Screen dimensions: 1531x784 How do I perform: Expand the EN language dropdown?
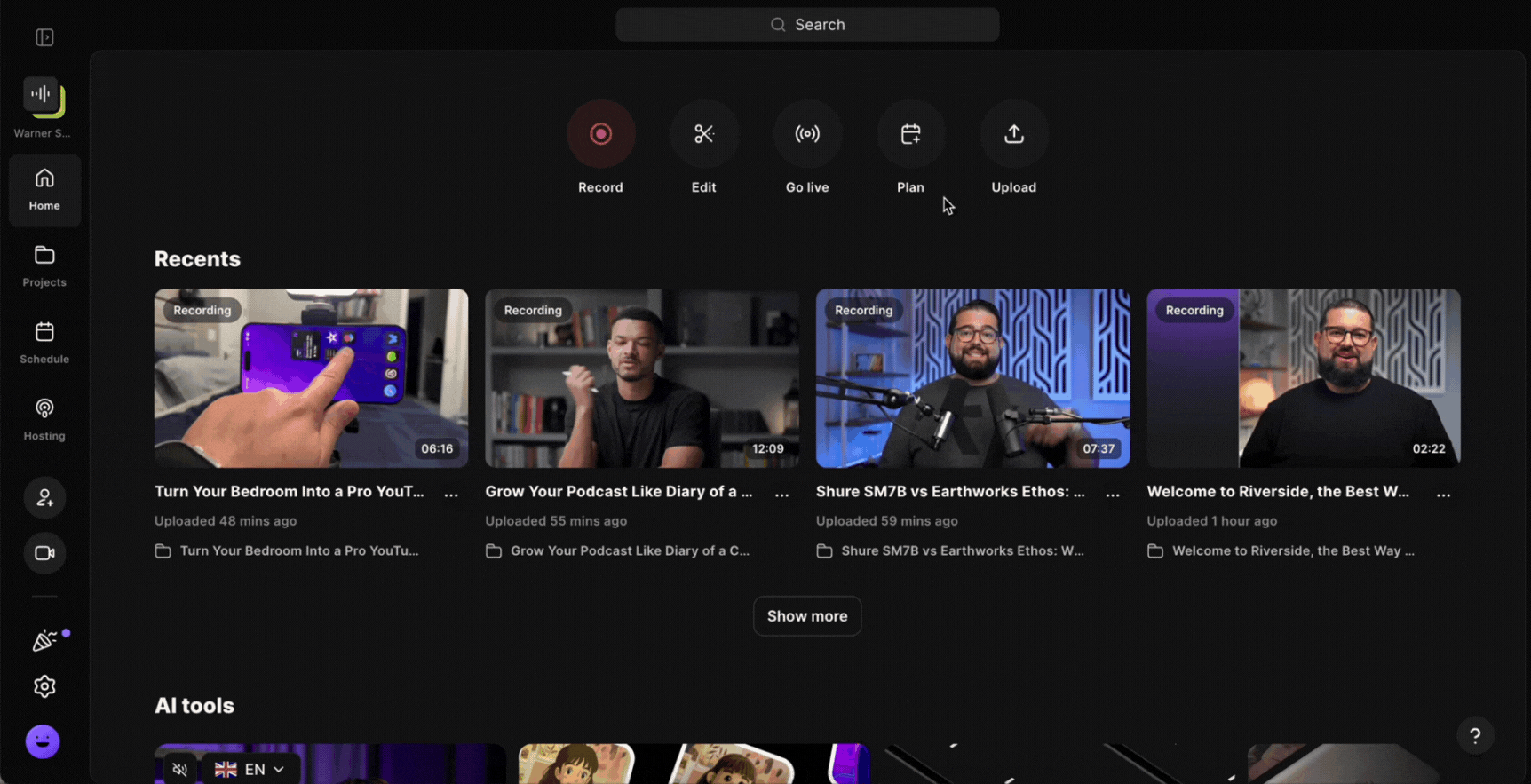tap(250, 769)
